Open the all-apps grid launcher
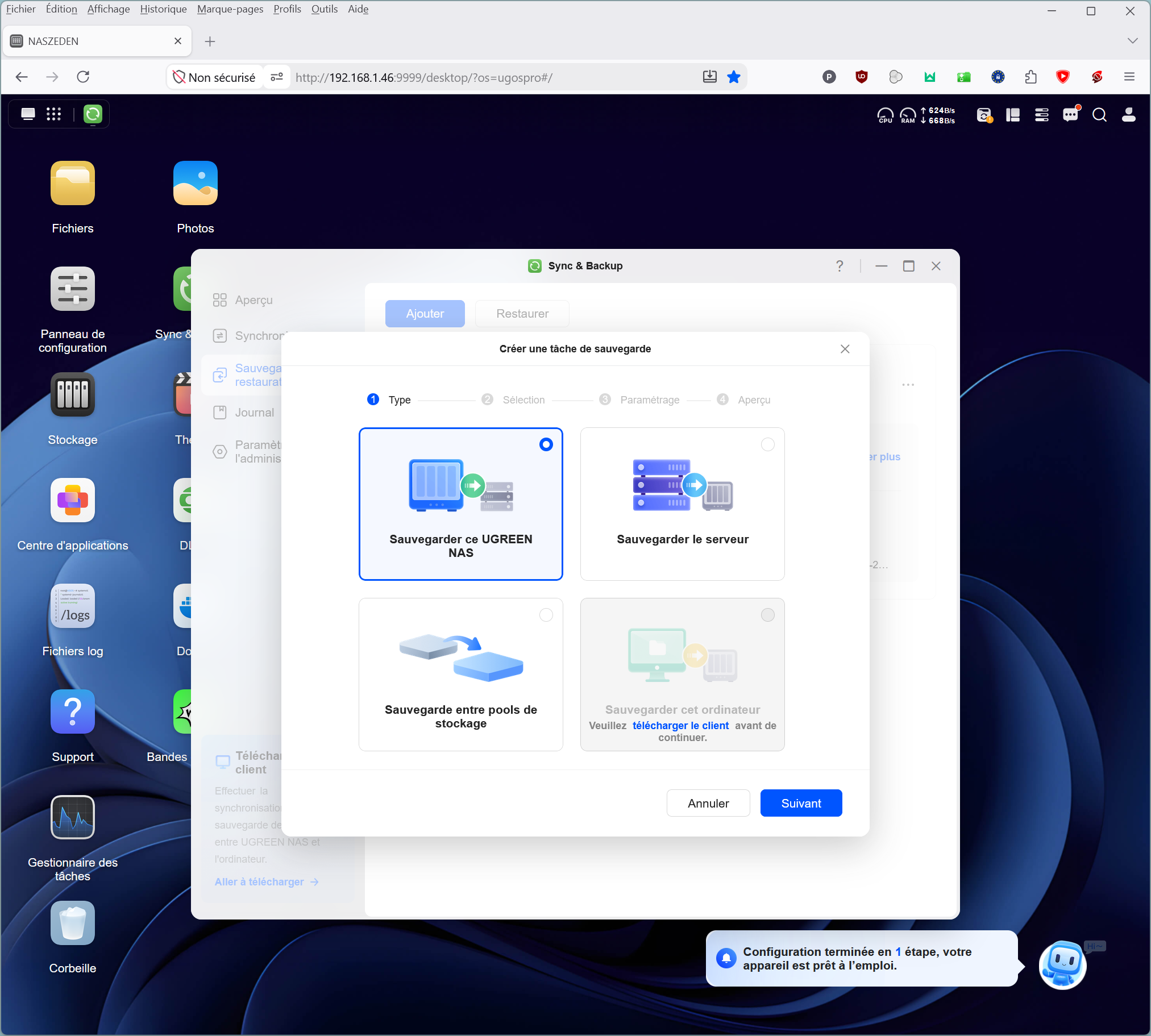Image resolution: width=1151 pixels, height=1036 pixels. pyautogui.click(x=53, y=114)
